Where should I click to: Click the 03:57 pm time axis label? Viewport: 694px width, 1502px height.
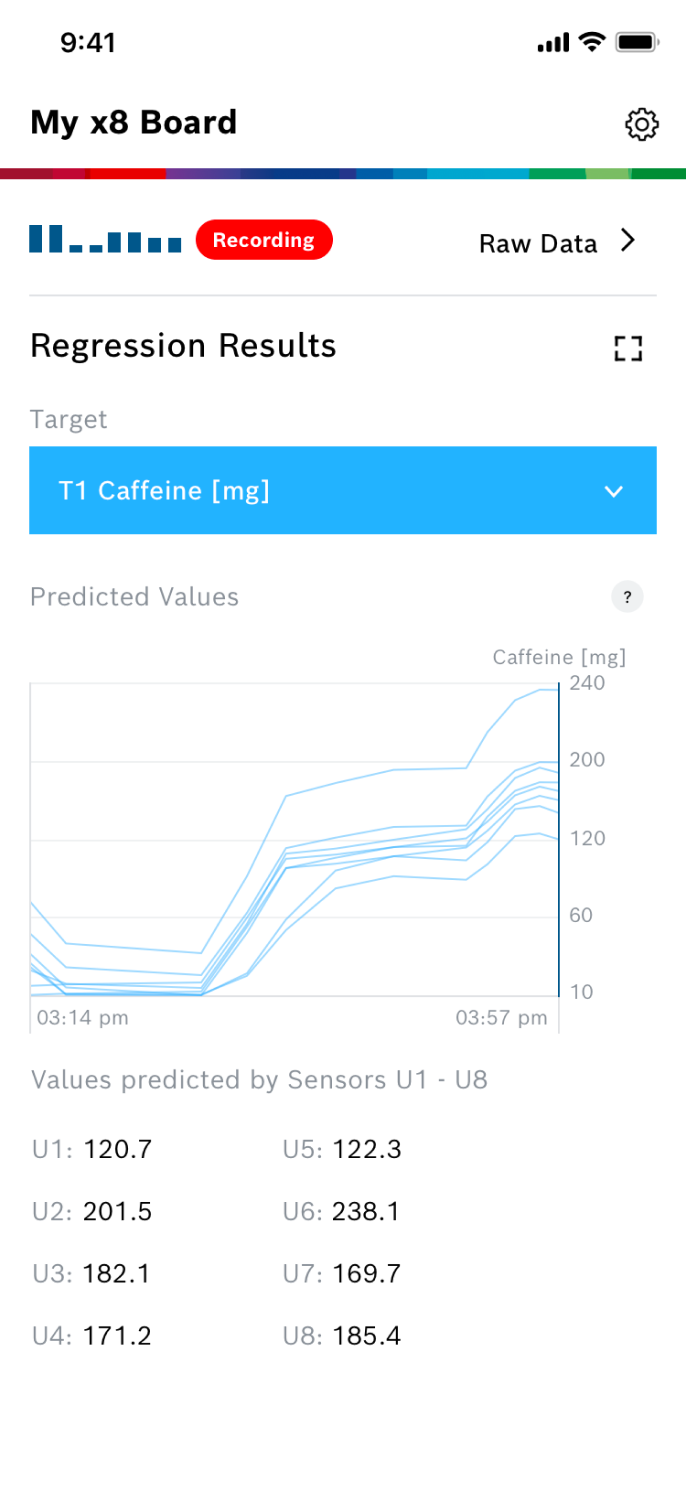coord(502,1018)
